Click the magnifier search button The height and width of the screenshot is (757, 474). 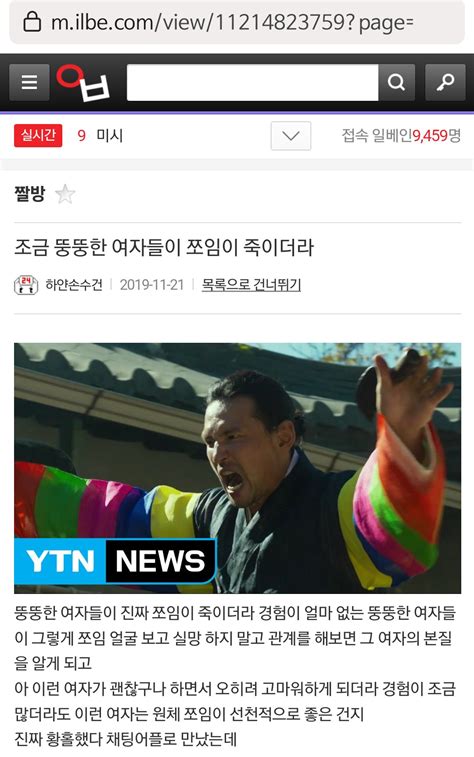[396, 83]
